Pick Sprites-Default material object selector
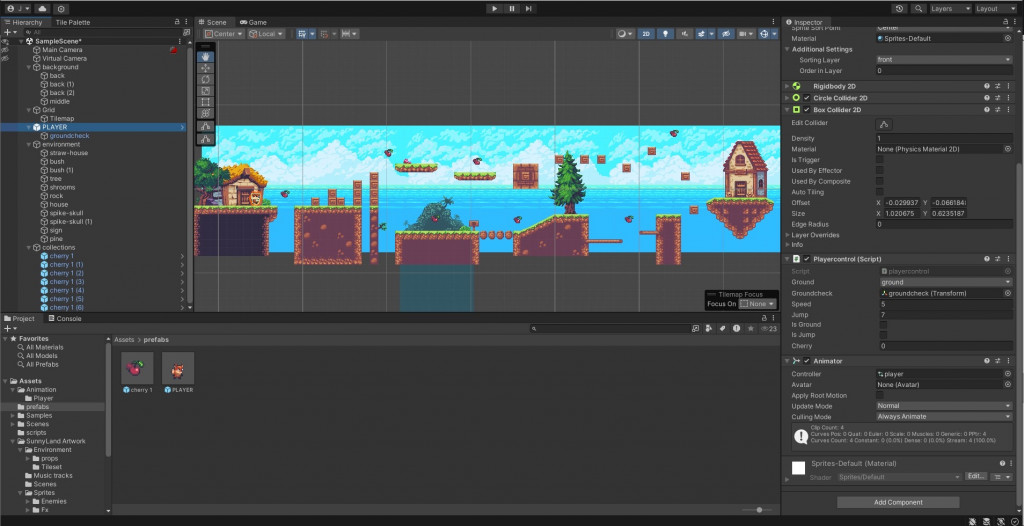Viewport: 1024px width, 526px height. pyautogui.click(x=1008, y=39)
